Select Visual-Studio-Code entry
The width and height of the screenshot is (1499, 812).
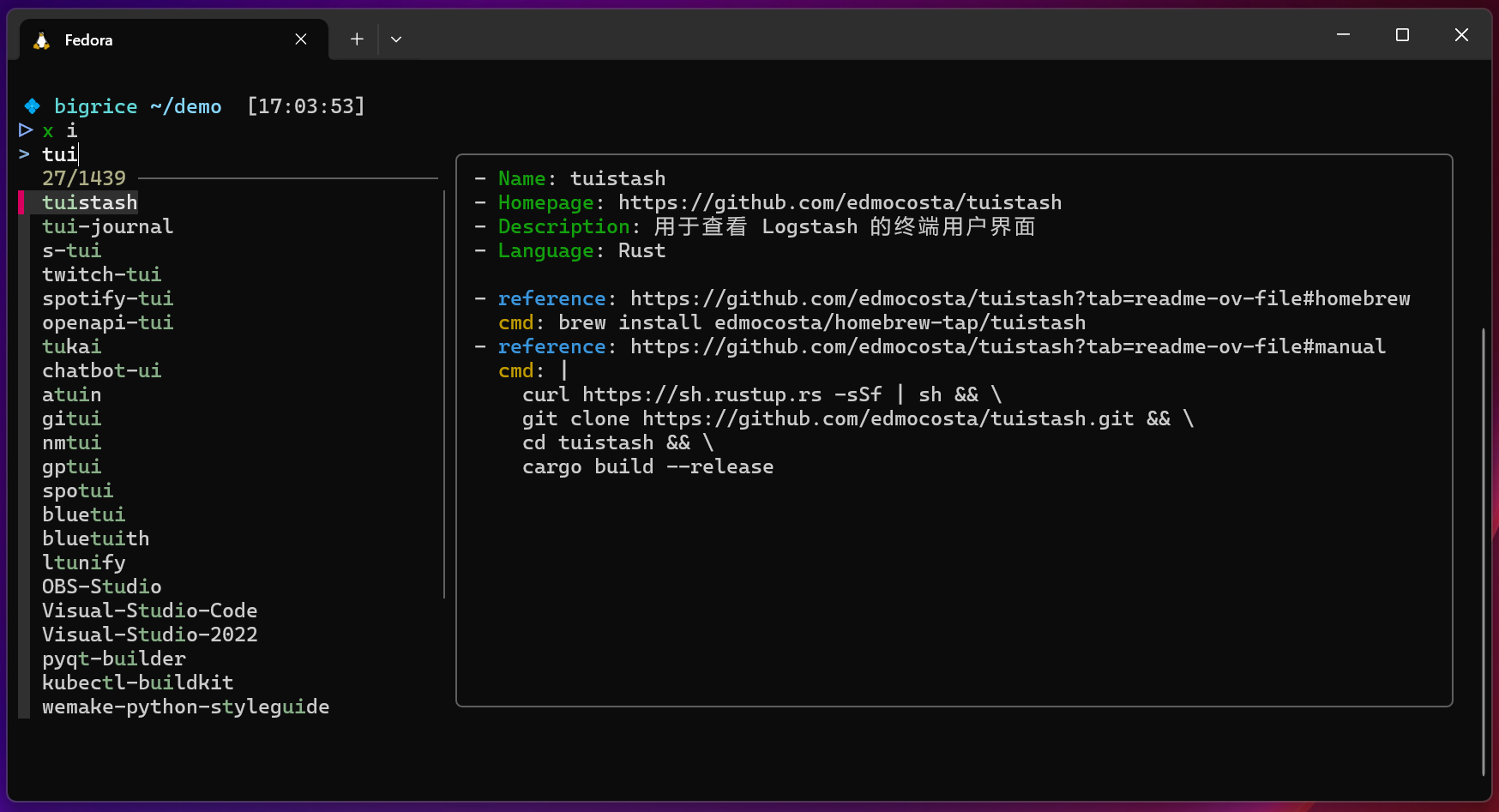coord(150,611)
